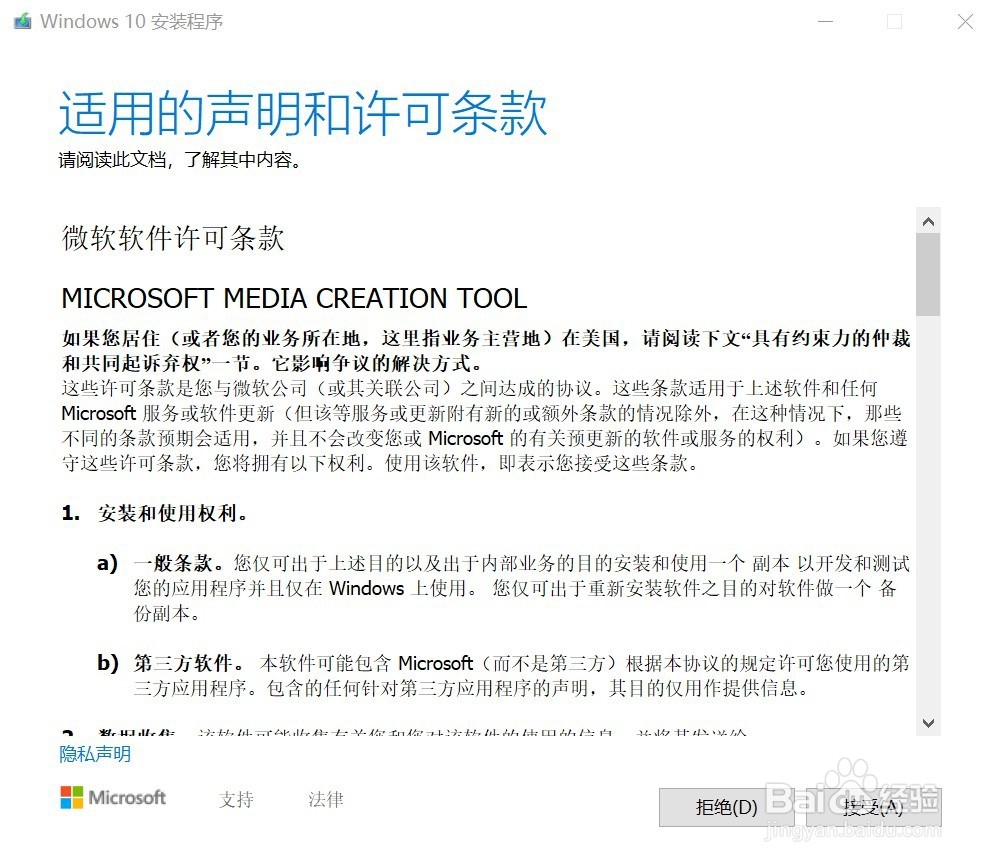Click the Windows 10 安装程序 title bar icon

(x=21, y=20)
